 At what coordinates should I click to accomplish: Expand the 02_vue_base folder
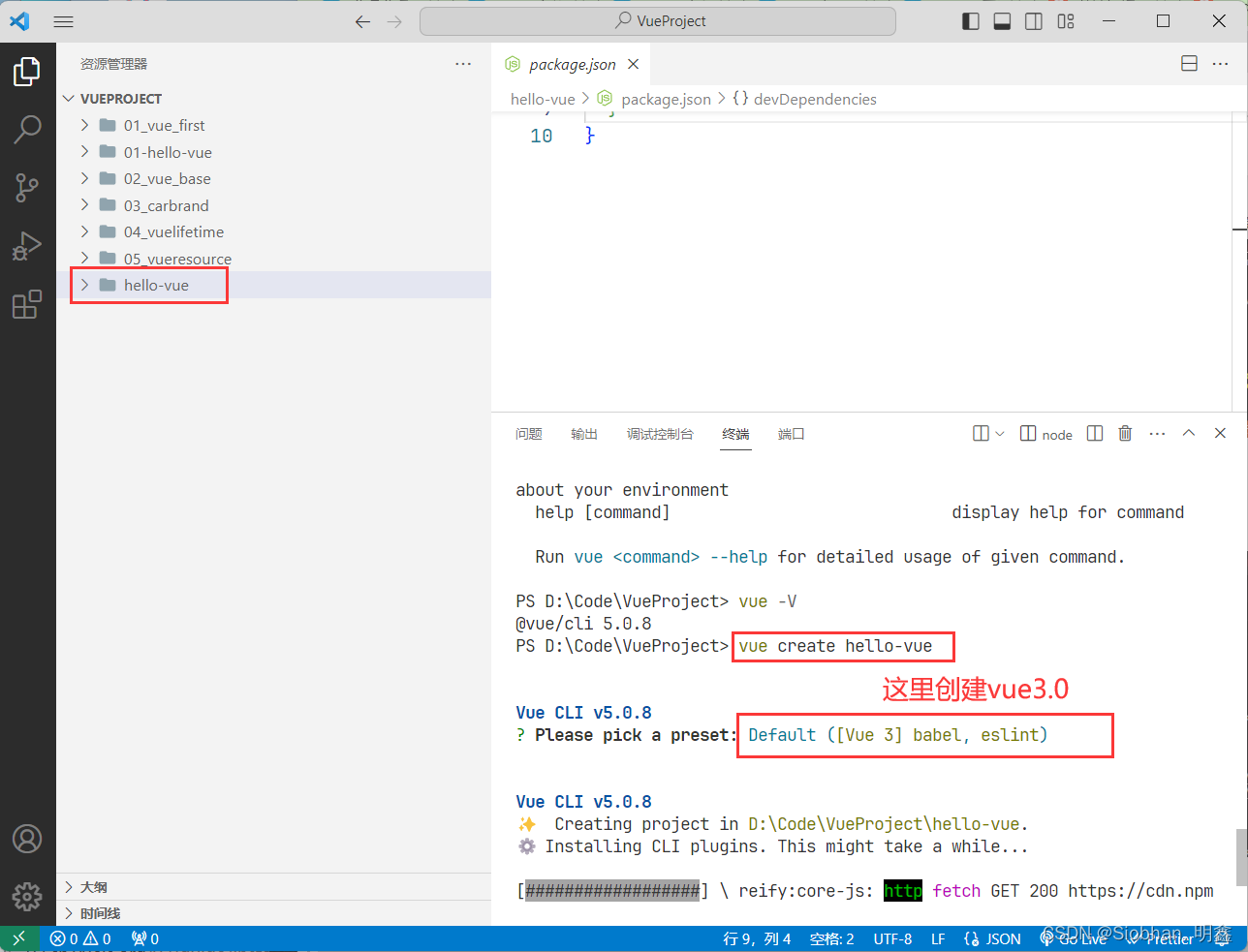pos(84,178)
